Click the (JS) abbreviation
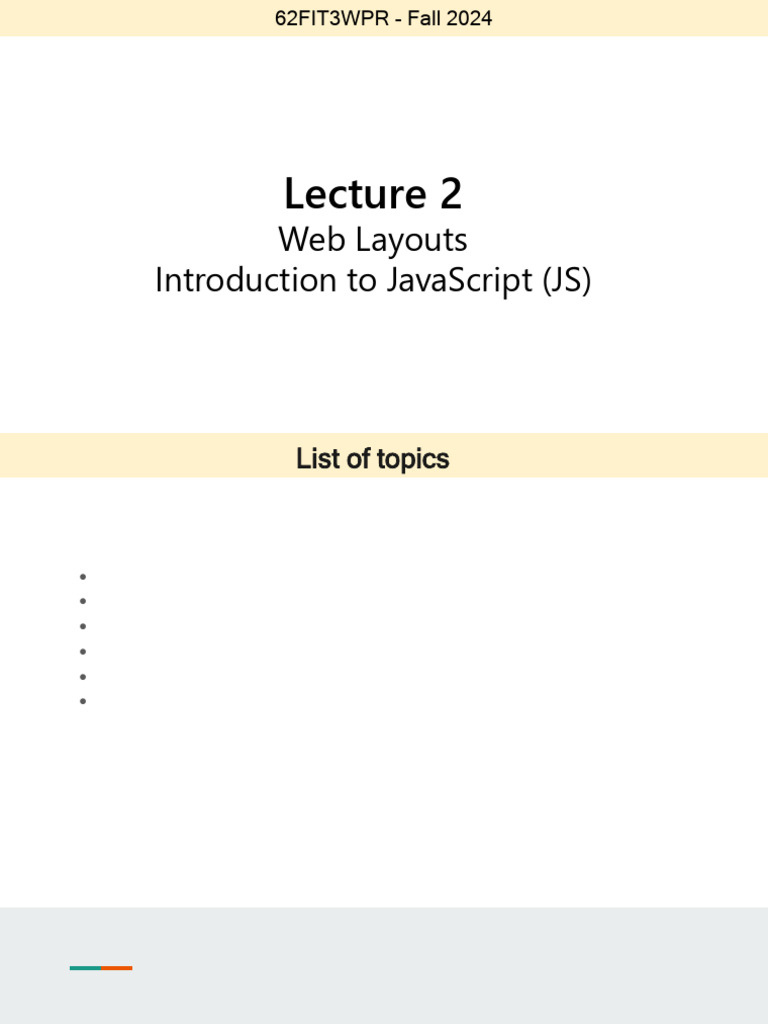This screenshot has height=1024, width=768. (567, 280)
